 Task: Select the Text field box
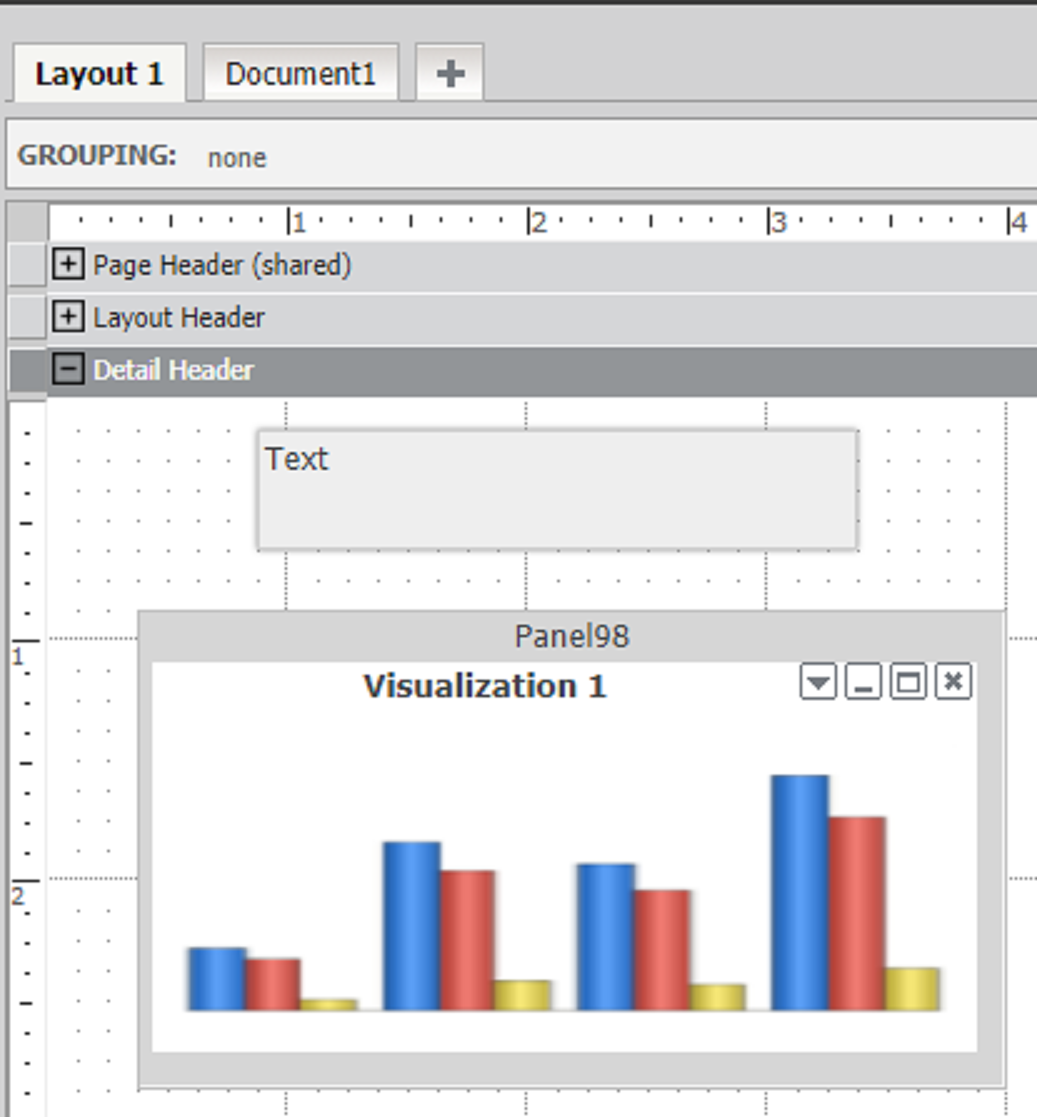tap(557, 490)
